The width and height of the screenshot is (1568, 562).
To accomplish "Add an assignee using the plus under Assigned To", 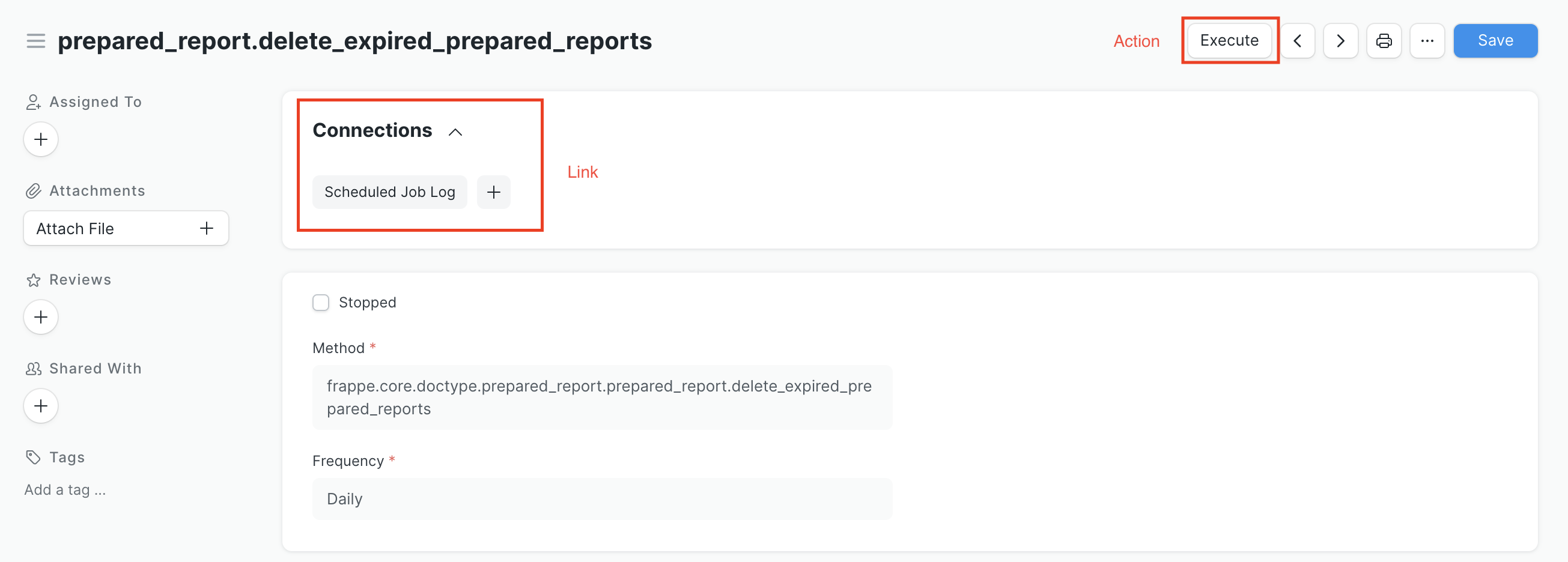I will click(40, 139).
